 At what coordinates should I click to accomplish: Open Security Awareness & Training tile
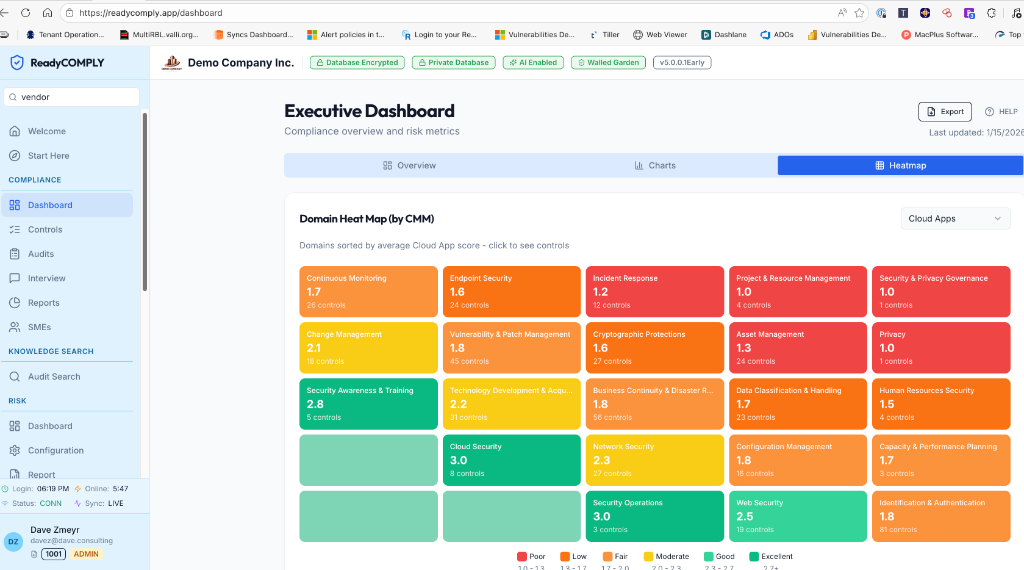click(368, 404)
